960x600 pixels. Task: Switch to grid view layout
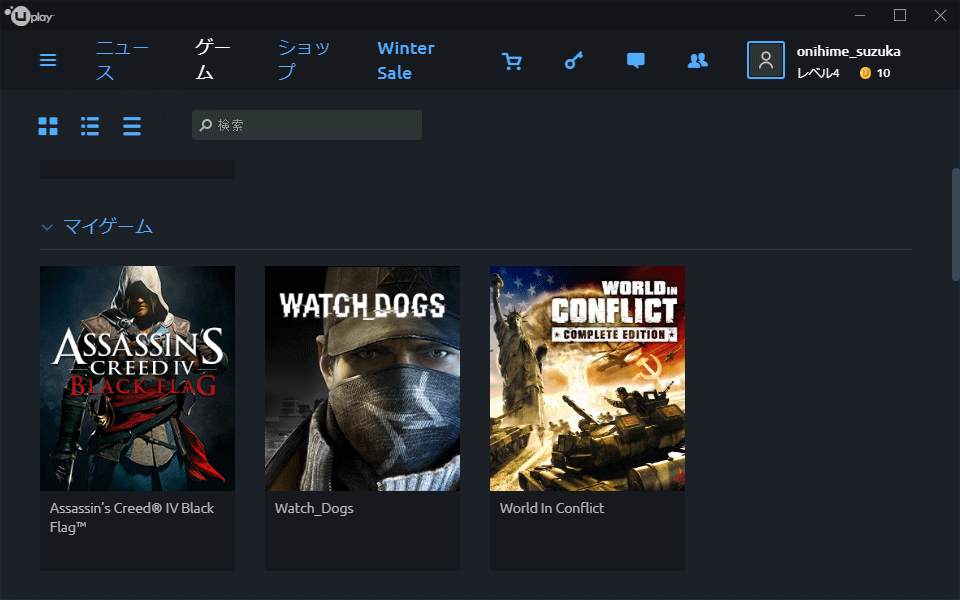(48, 126)
